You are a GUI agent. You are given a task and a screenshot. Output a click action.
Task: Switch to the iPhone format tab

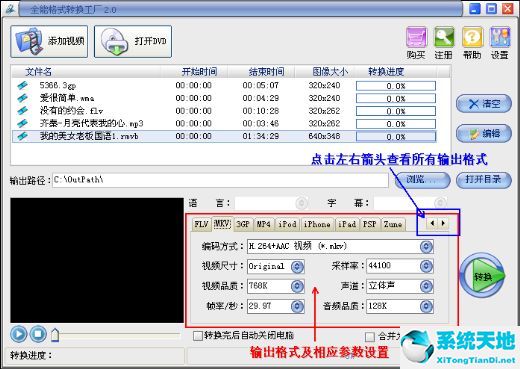point(317,224)
